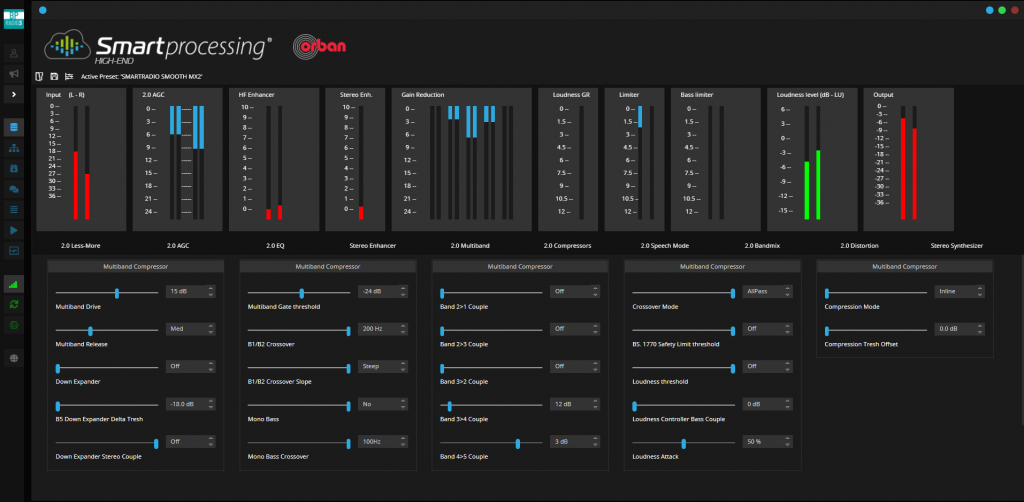The image size is (1024, 502).
Task: Open the calendar scheduler icon in sidebar
Action: [x=14, y=168]
